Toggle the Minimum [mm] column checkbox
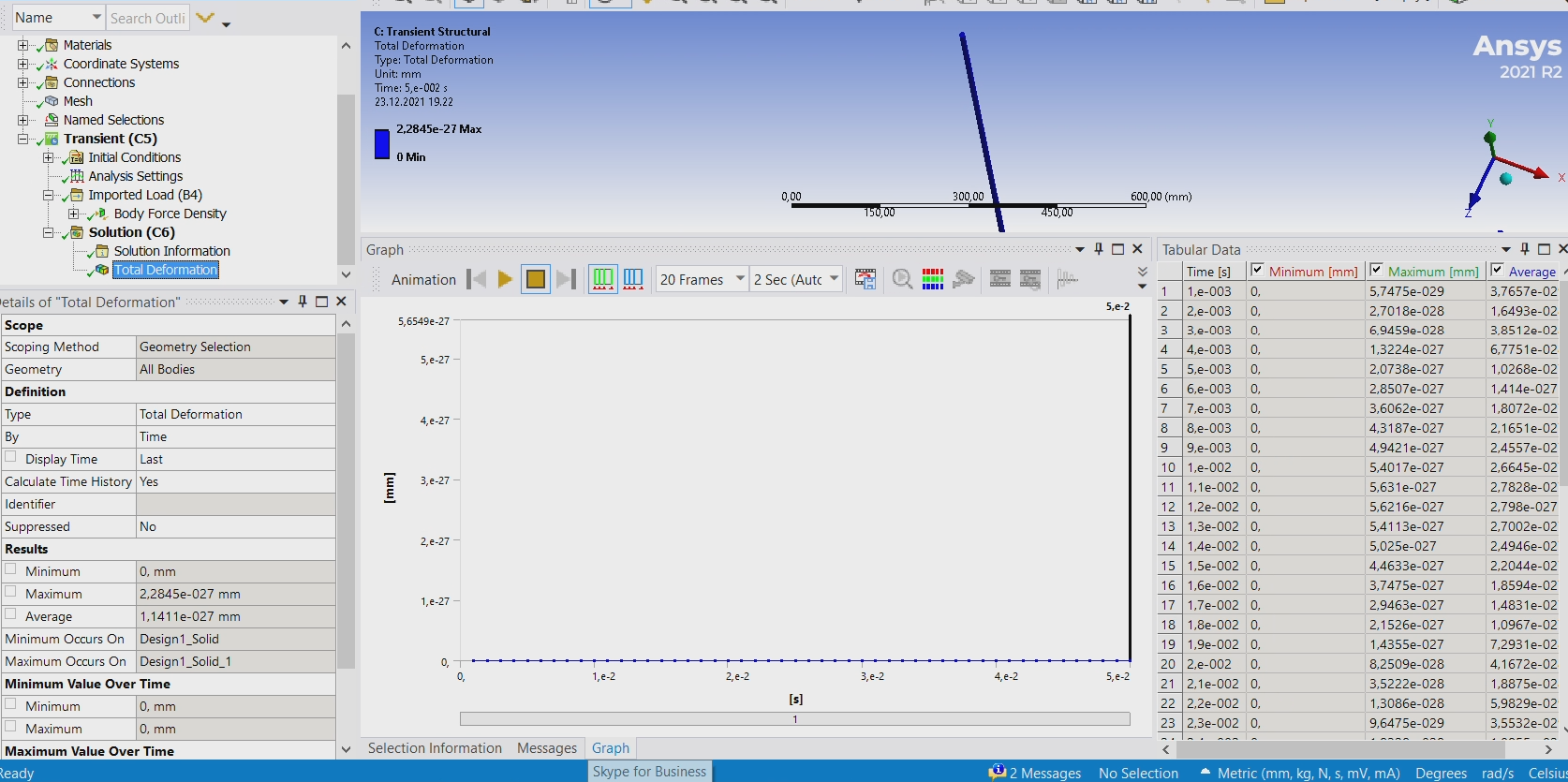The height and width of the screenshot is (782, 1568). point(1258,271)
